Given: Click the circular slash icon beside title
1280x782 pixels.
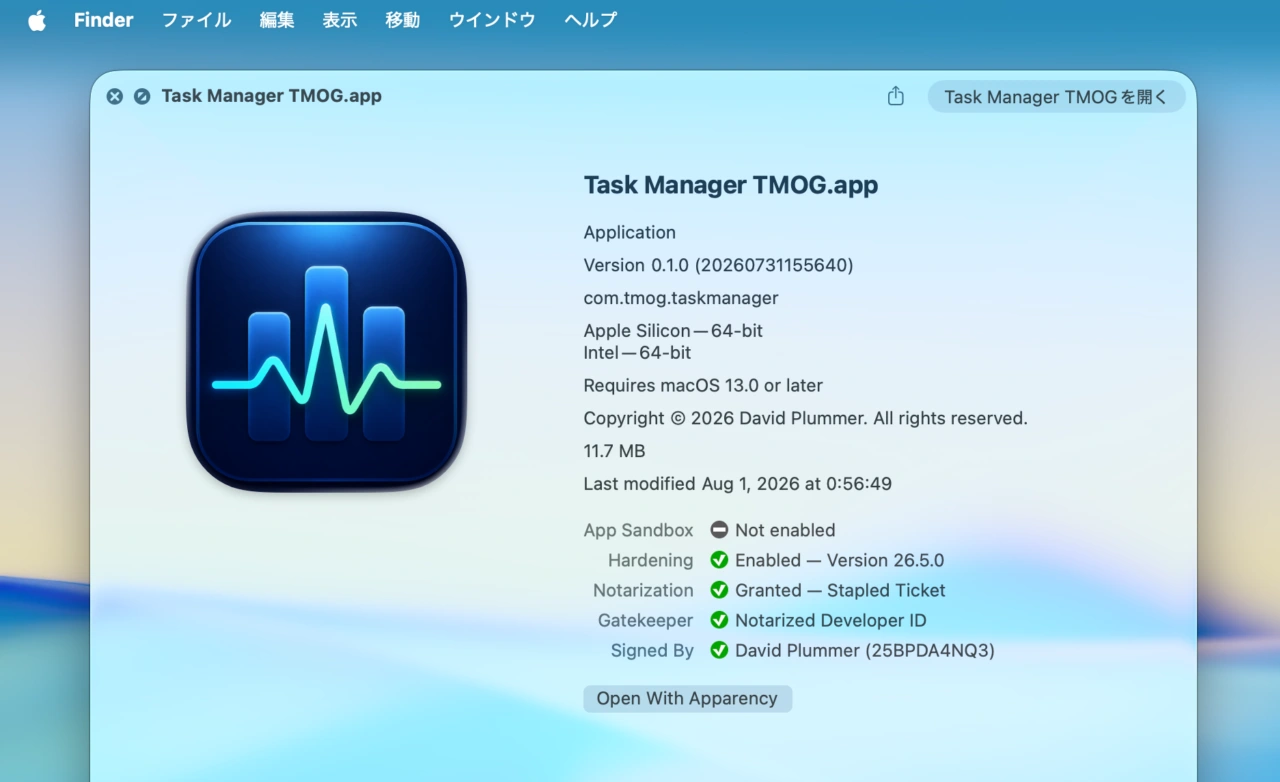Looking at the screenshot, I should click(142, 96).
